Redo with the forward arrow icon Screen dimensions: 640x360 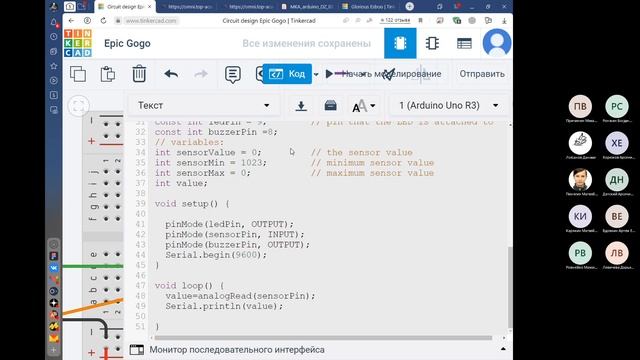point(200,74)
